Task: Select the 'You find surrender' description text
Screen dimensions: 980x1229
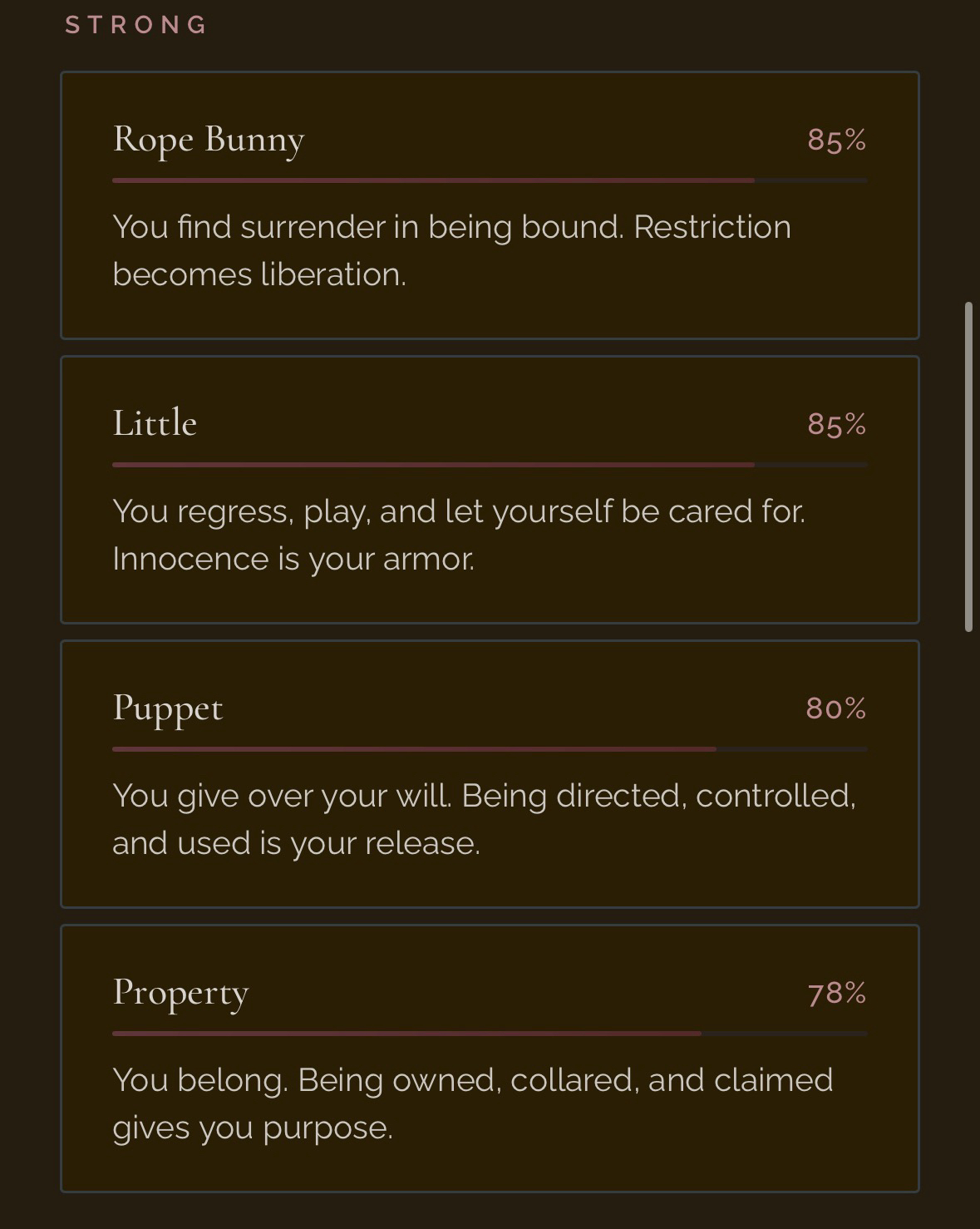Action: coord(451,250)
